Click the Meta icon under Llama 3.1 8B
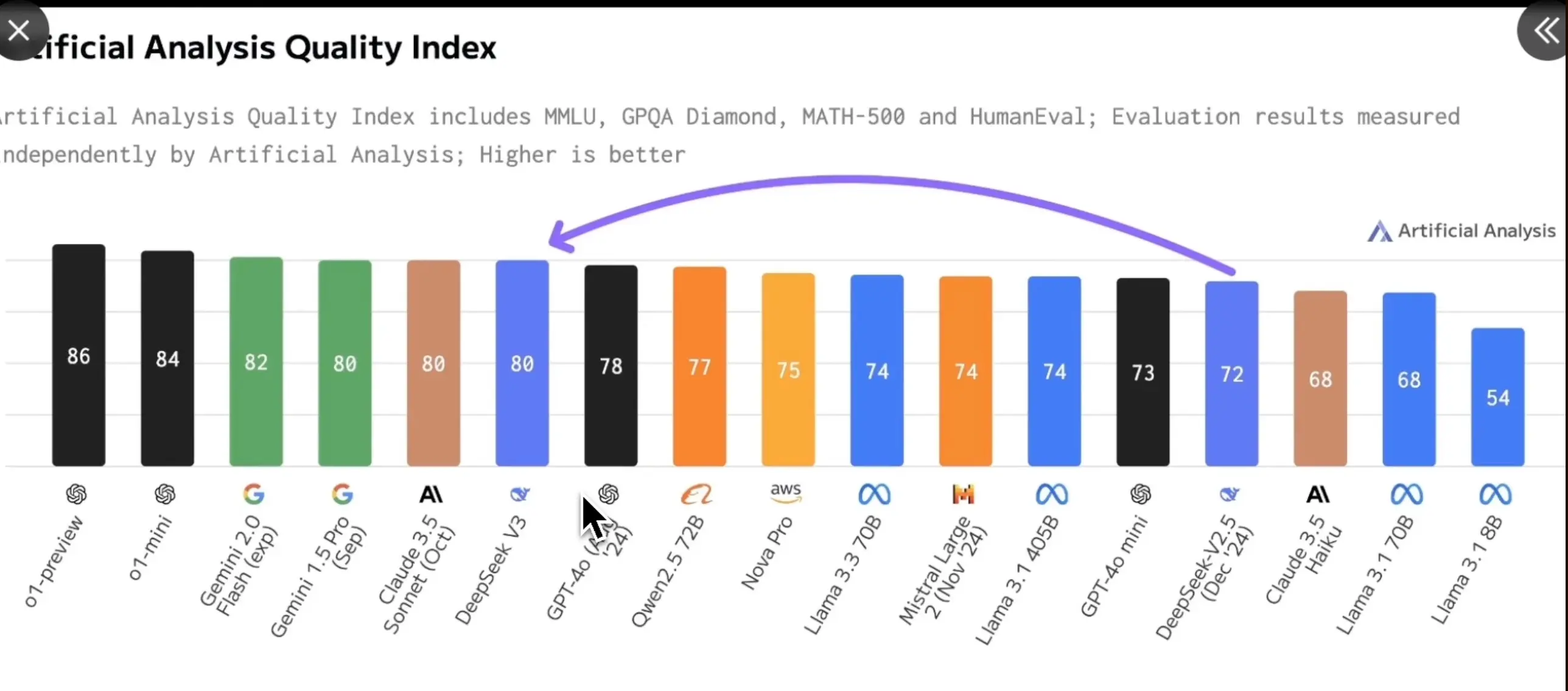The image size is (1568, 691). click(1496, 494)
